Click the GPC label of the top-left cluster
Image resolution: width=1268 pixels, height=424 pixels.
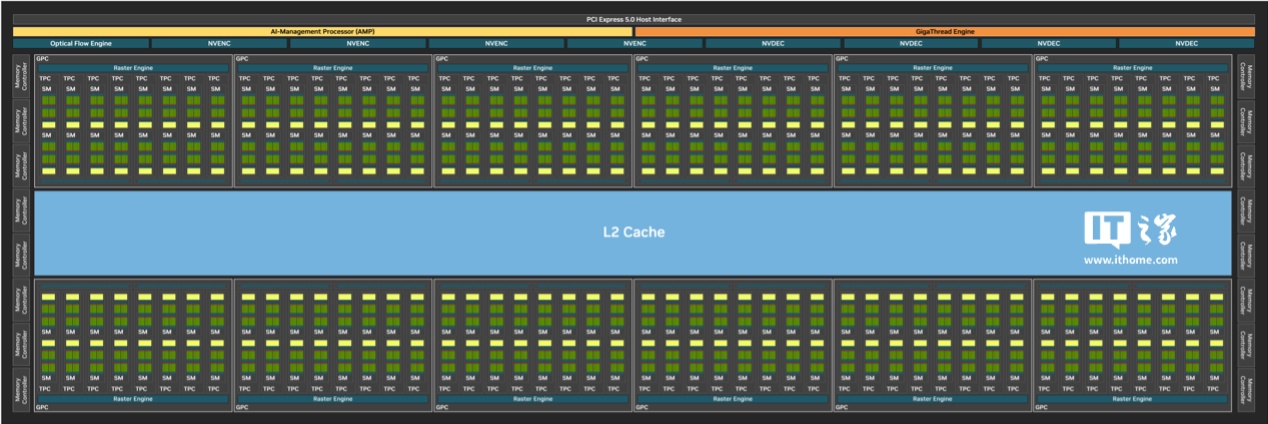click(x=42, y=59)
